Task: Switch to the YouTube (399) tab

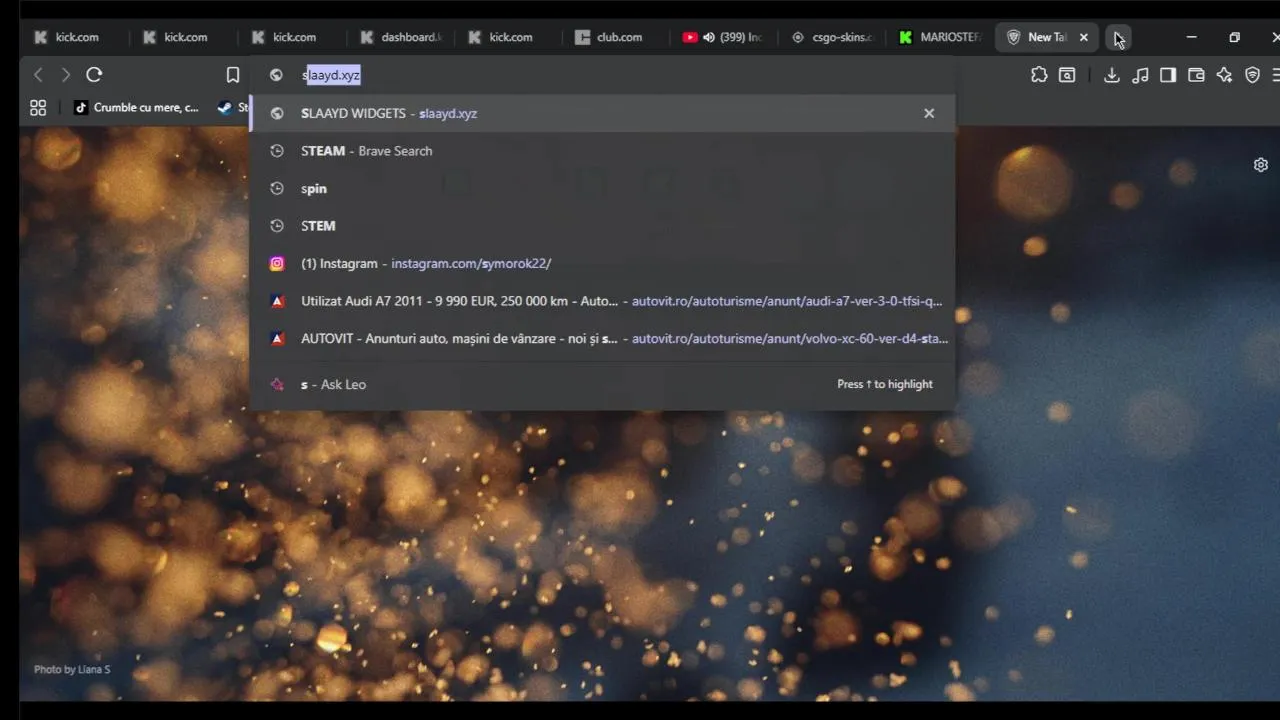Action: click(x=724, y=37)
